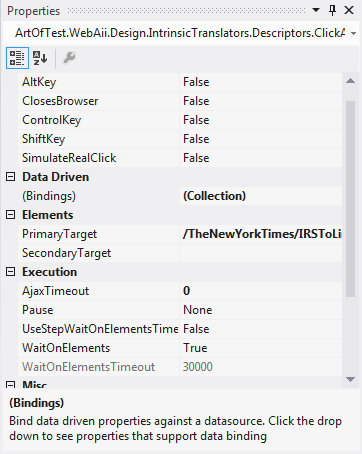Select the ShiftKey property

pyautogui.click(x=99, y=139)
